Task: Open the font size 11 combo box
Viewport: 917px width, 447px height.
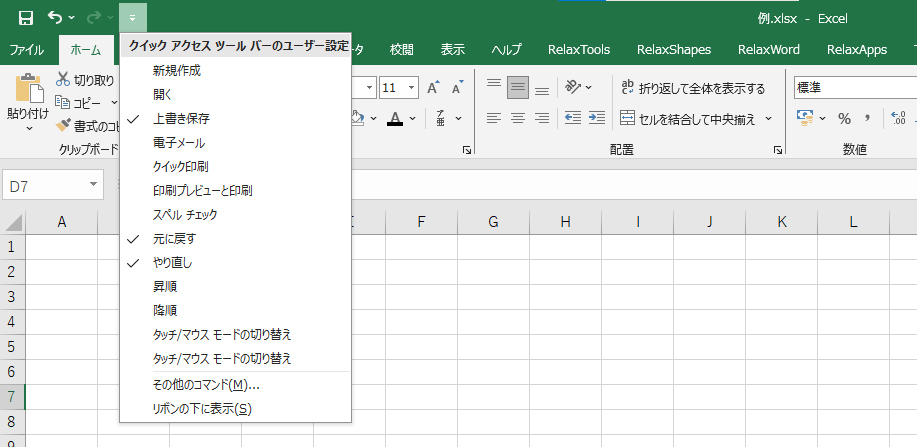Action: click(398, 88)
